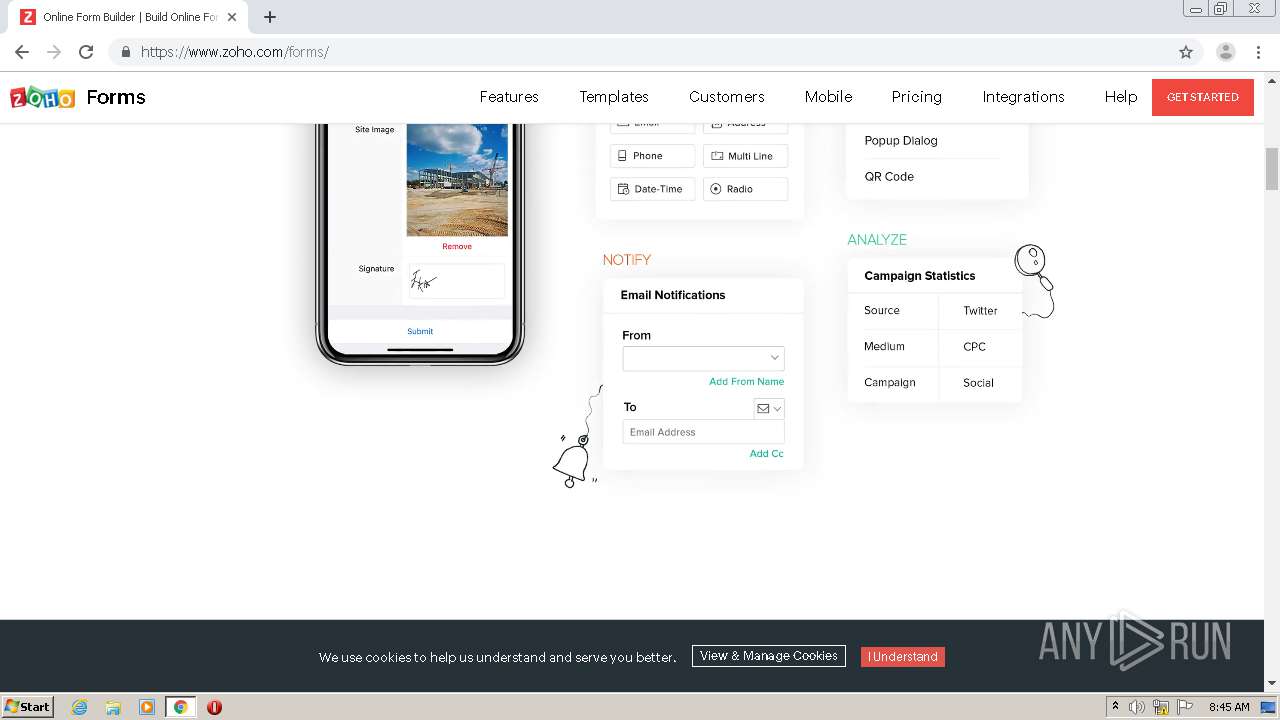Screen dimensions: 1280x720
Task: Click the site lock icon
Action: [125, 52]
